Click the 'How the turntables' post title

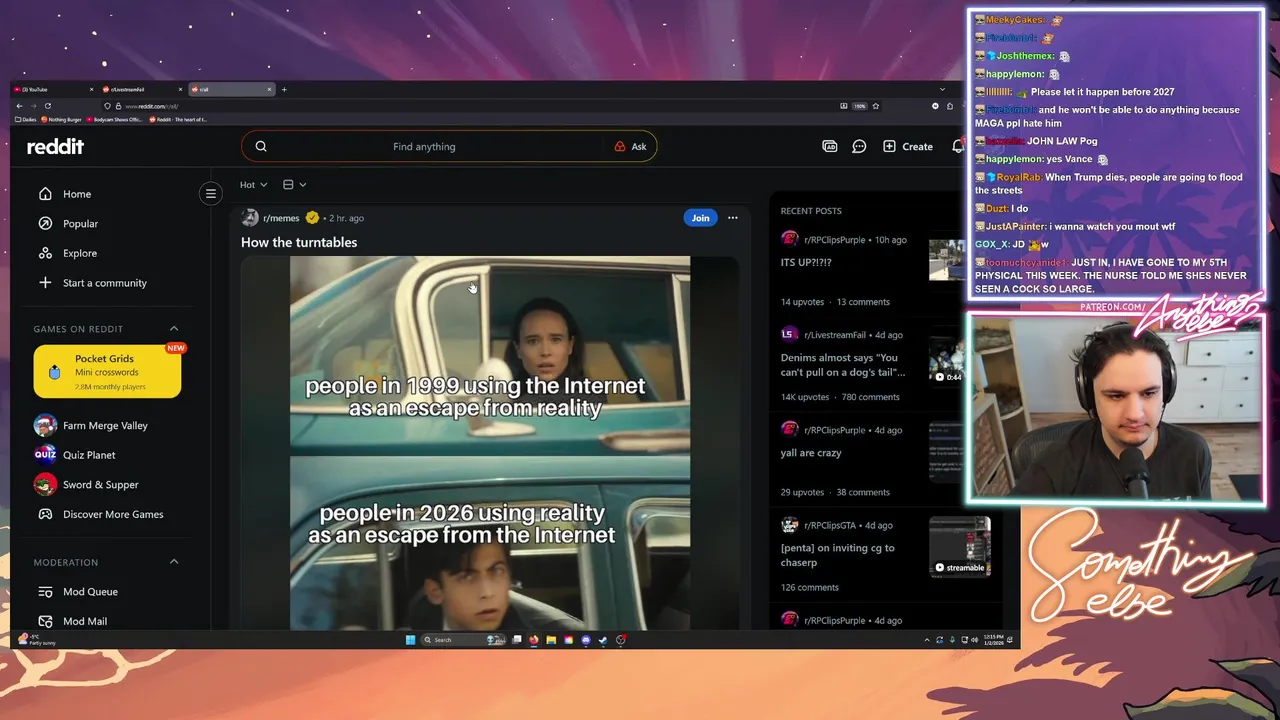coord(299,242)
